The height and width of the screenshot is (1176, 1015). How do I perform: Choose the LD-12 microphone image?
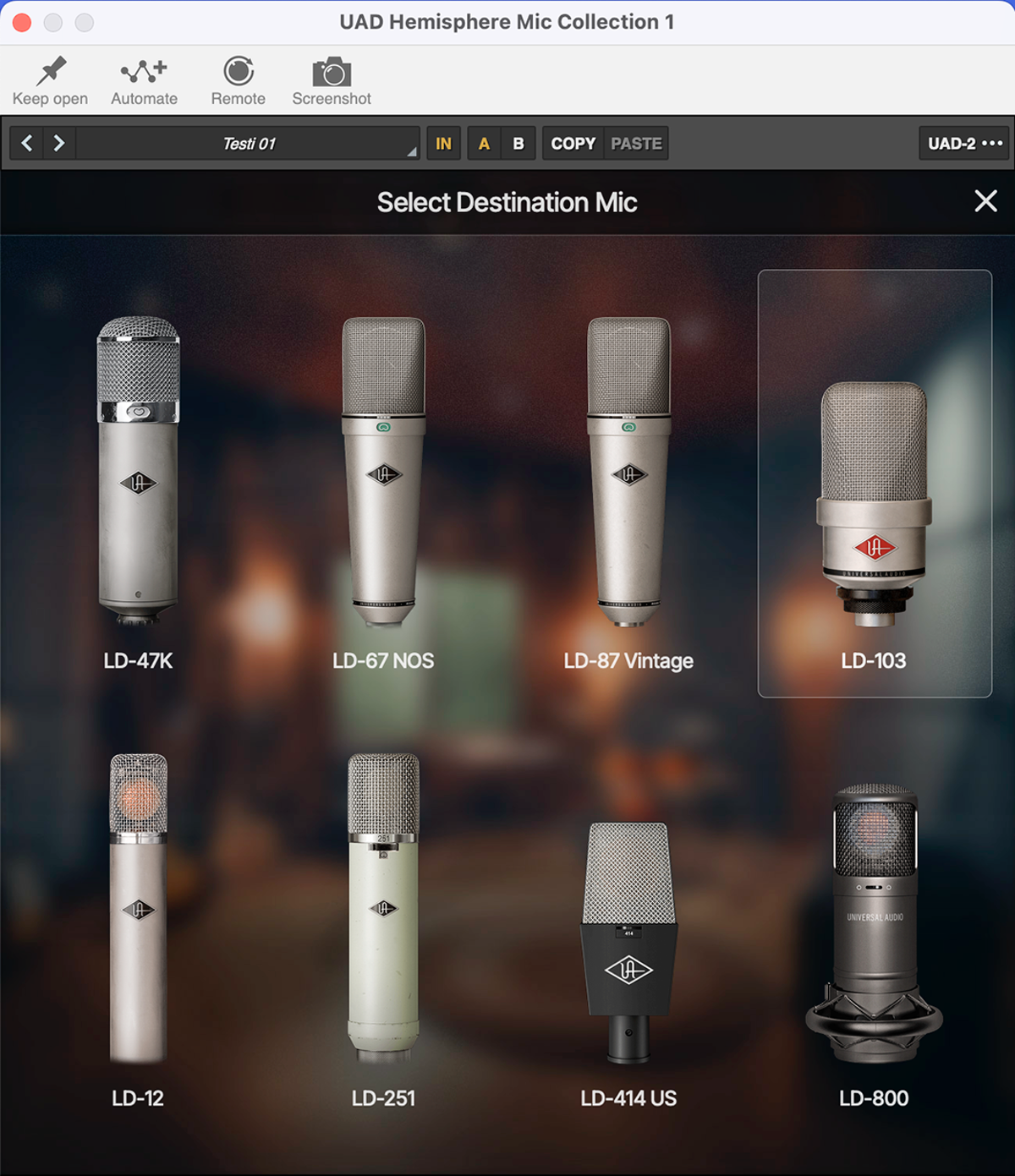coord(138,908)
